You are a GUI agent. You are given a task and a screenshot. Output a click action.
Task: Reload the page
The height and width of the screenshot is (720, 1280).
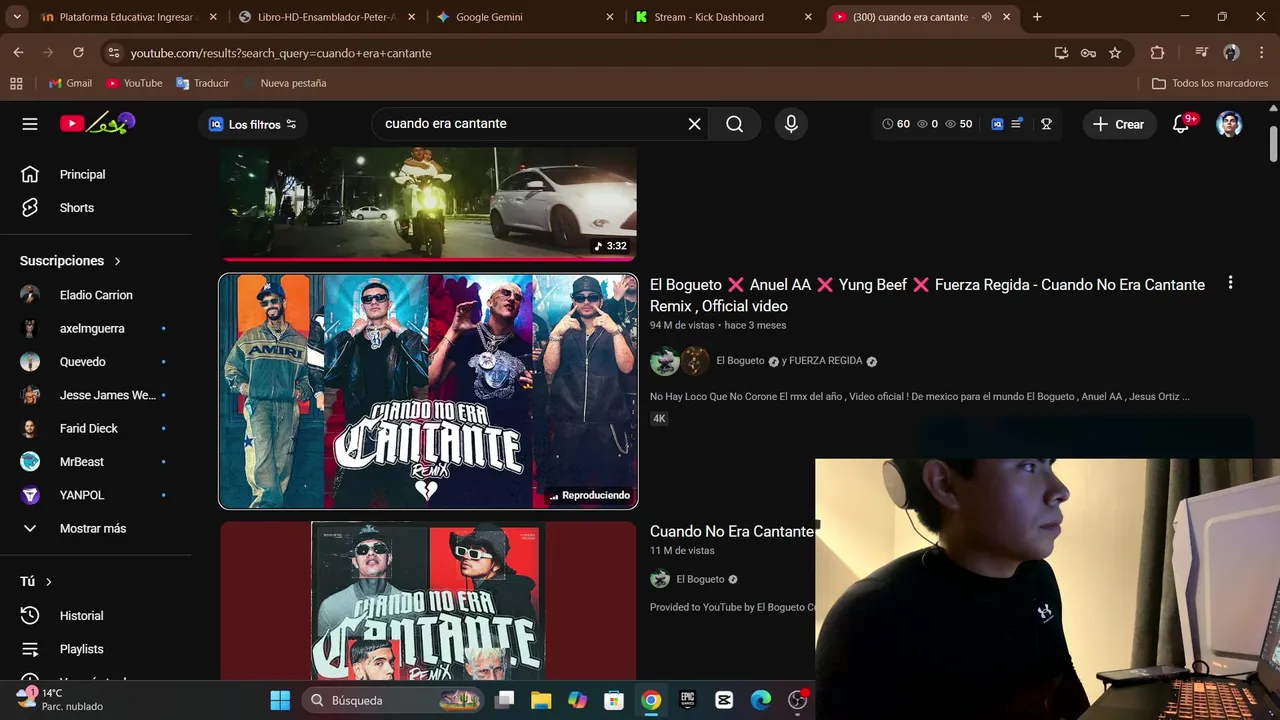click(78, 53)
